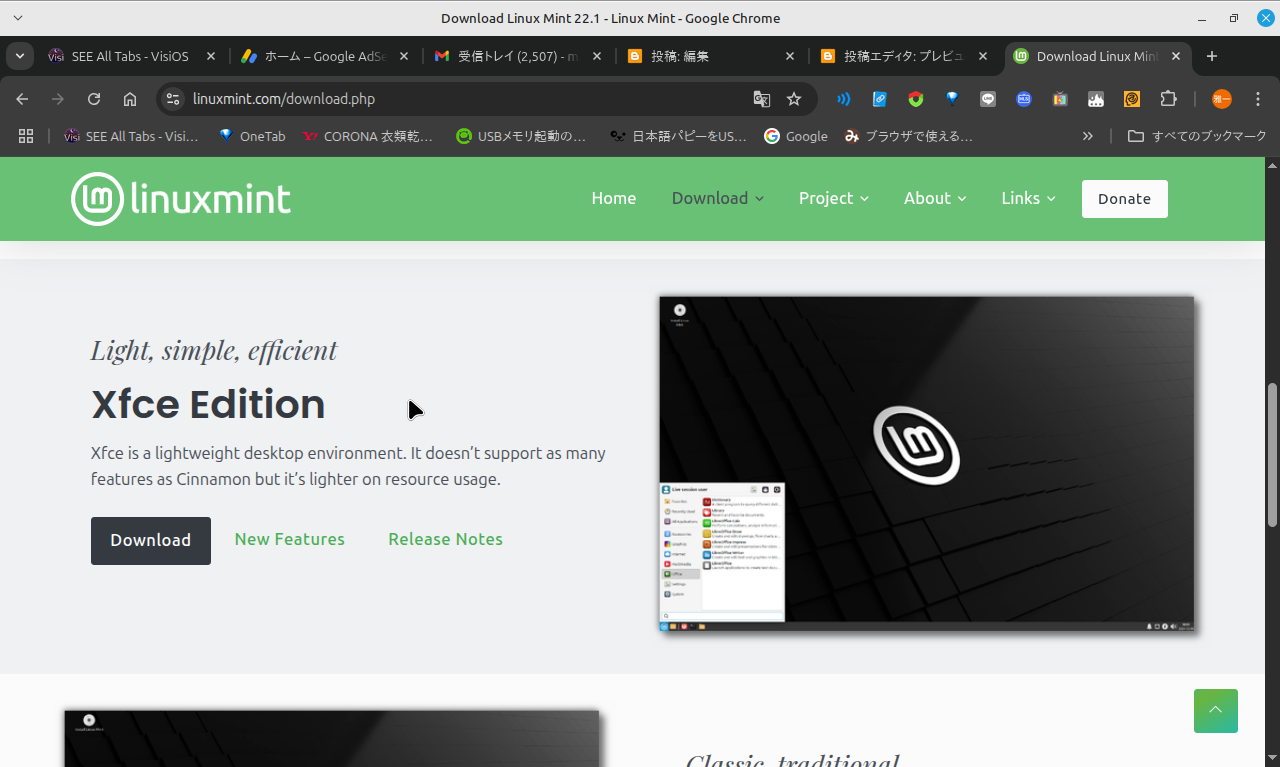The width and height of the screenshot is (1280, 767).
Task: Close the Download Linux Mint tab
Action: (x=1176, y=56)
